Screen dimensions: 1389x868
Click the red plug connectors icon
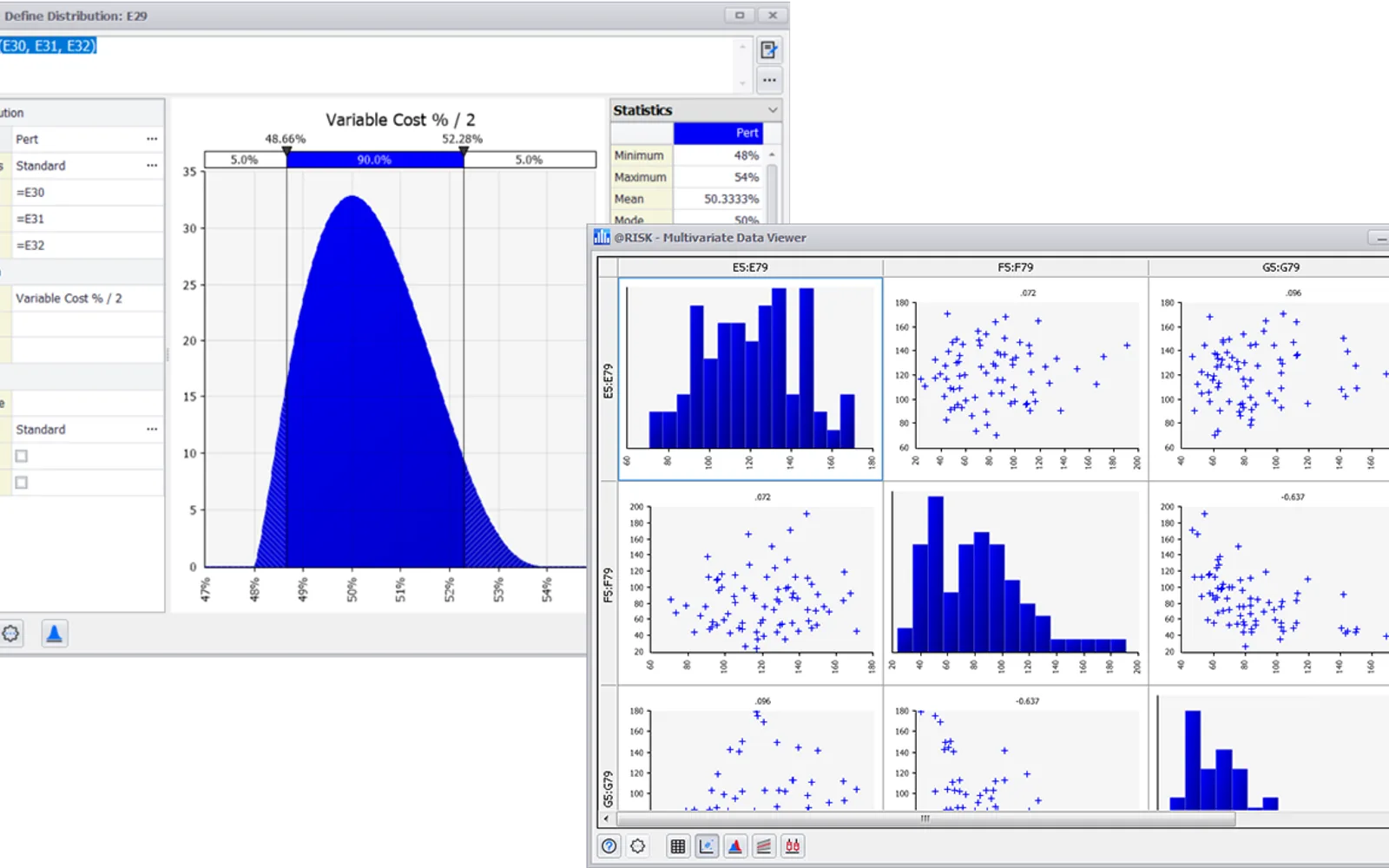pos(793,845)
